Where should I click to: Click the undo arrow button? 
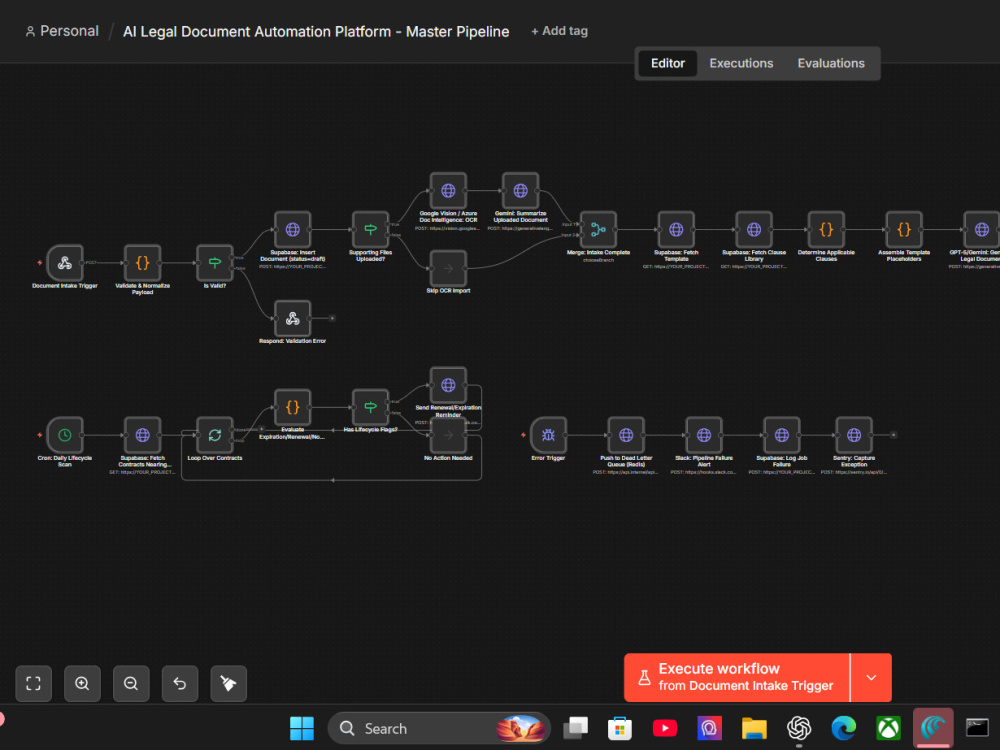tap(180, 684)
